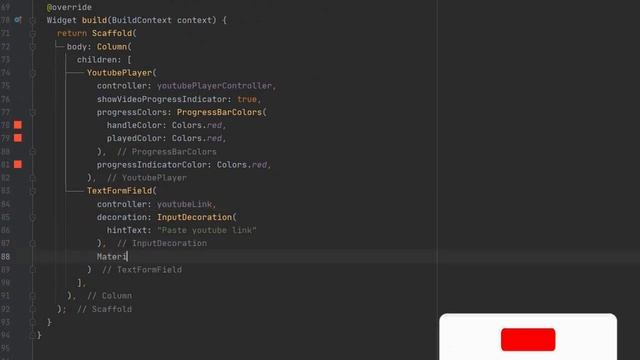
Task: Click fold end marker at // InputDecoration line
Action: click(x=33, y=243)
